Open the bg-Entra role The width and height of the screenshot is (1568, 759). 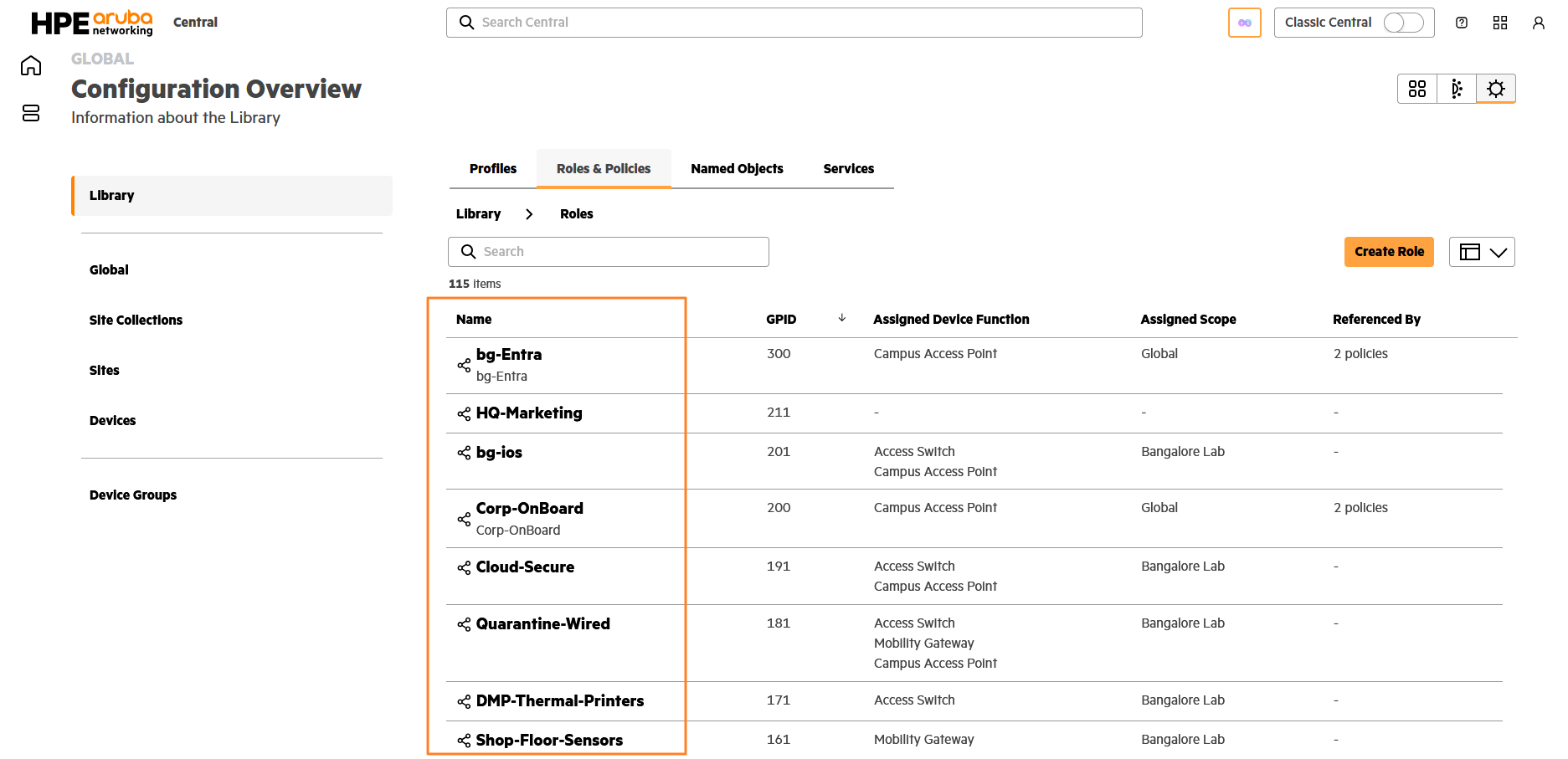click(x=509, y=355)
